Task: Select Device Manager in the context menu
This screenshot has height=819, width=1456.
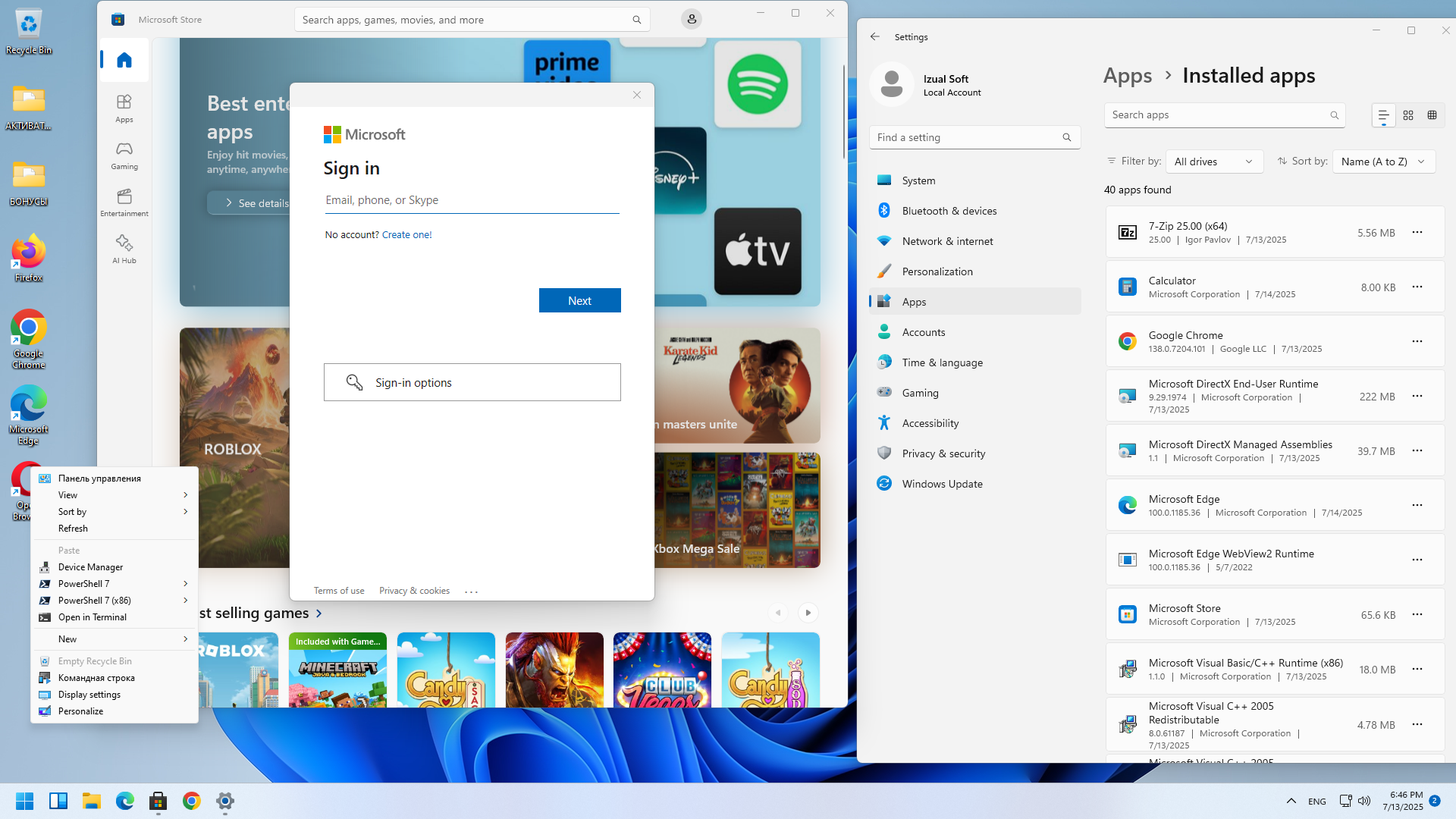Action: (x=114, y=567)
